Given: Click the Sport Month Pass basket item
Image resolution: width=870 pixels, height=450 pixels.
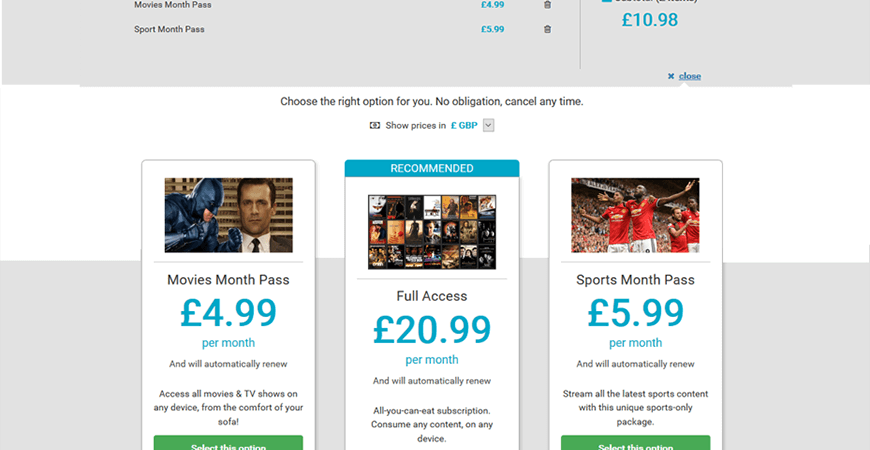Looking at the screenshot, I should (169, 29).
